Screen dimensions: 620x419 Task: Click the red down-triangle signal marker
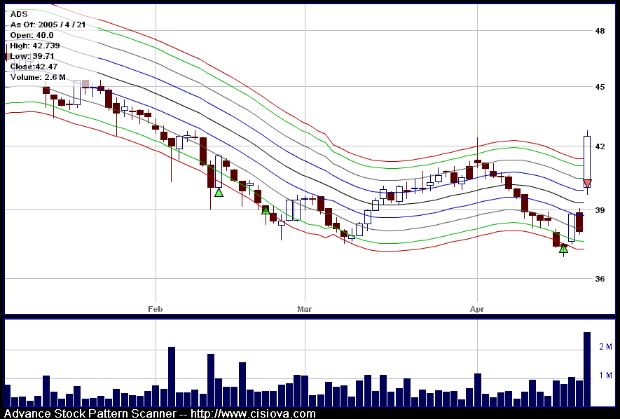point(587,183)
